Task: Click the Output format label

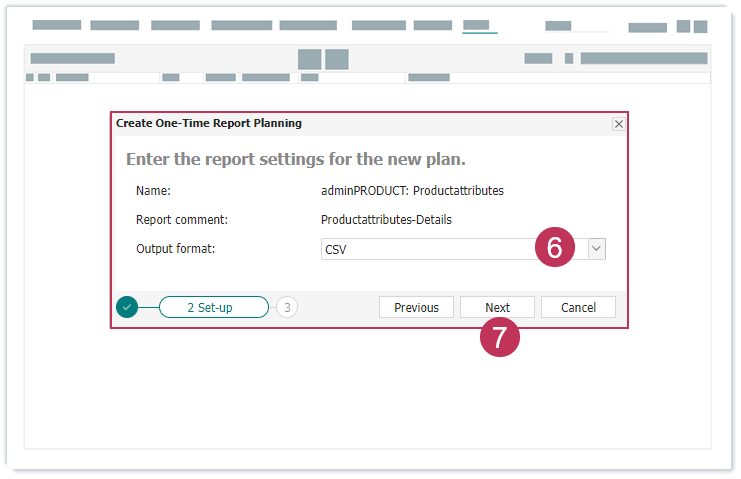Action: tap(176, 248)
